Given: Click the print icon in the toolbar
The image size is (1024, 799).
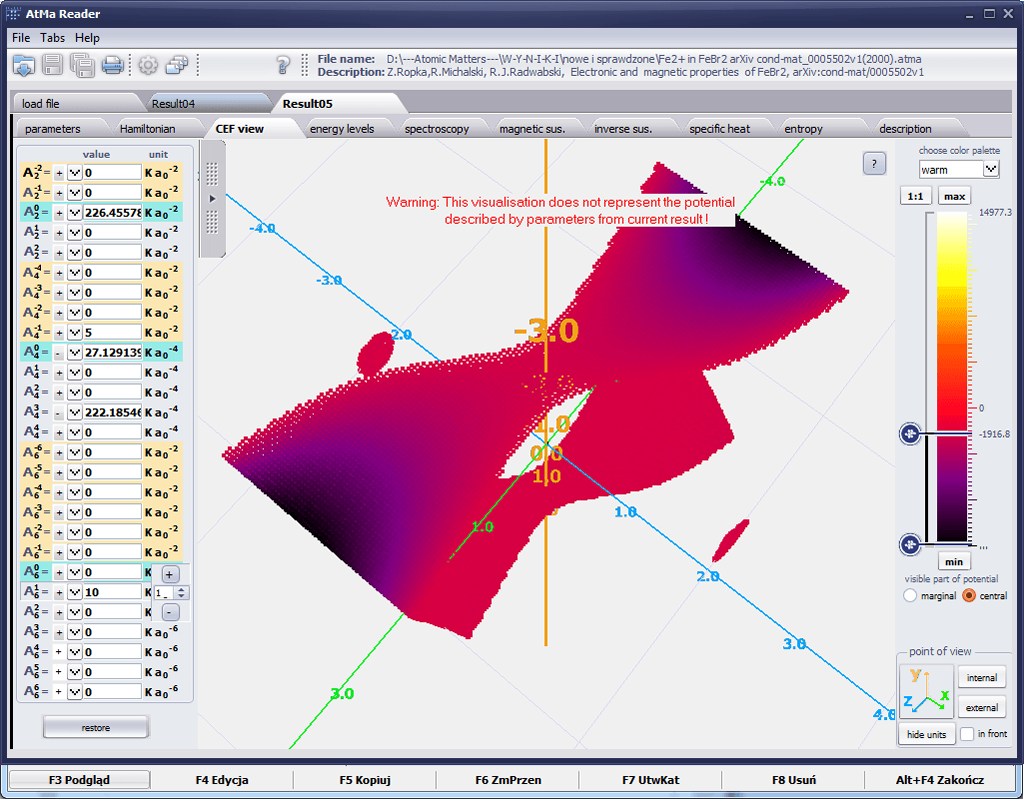Looking at the screenshot, I should click(x=112, y=66).
